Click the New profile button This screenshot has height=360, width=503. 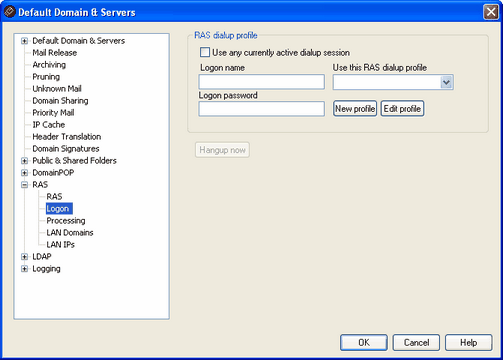coord(355,109)
